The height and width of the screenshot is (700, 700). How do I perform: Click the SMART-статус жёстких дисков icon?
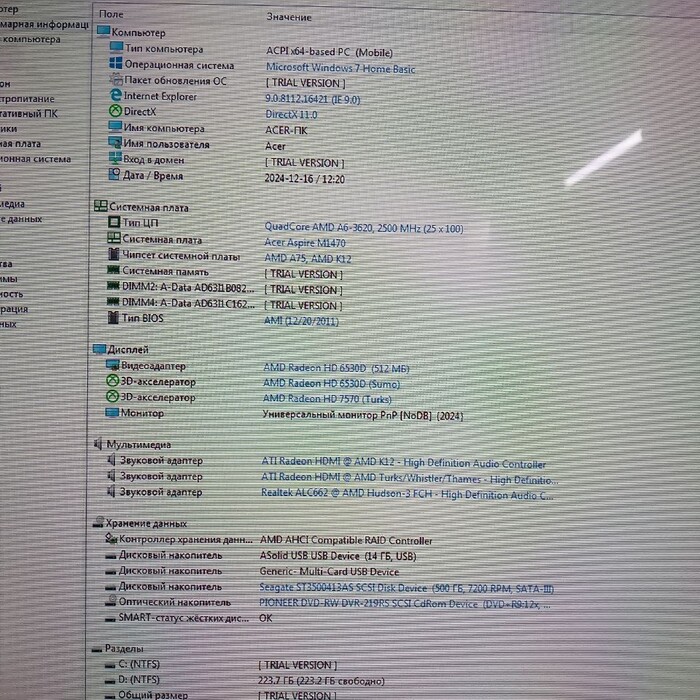(110, 619)
